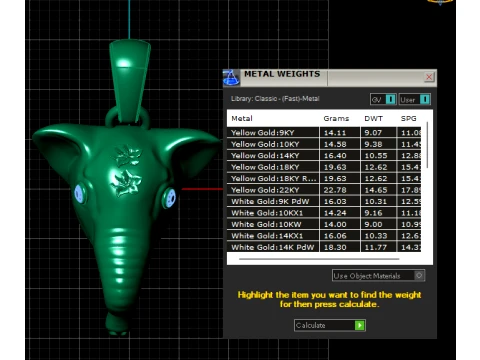Select the Yellow Gold:10KY row
The height and width of the screenshot is (360, 480).
tap(324, 144)
